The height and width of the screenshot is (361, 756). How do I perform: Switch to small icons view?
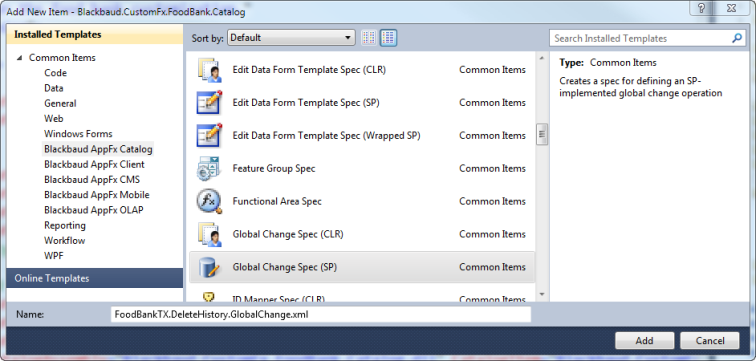click(x=369, y=38)
